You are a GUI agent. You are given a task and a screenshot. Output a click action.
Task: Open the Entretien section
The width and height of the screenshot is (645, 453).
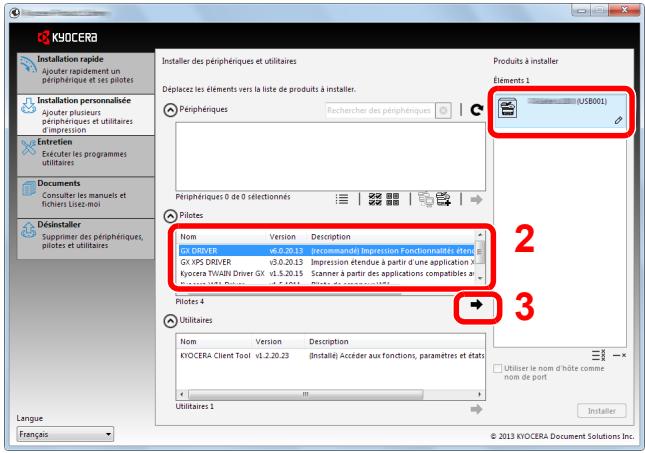[86, 156]
